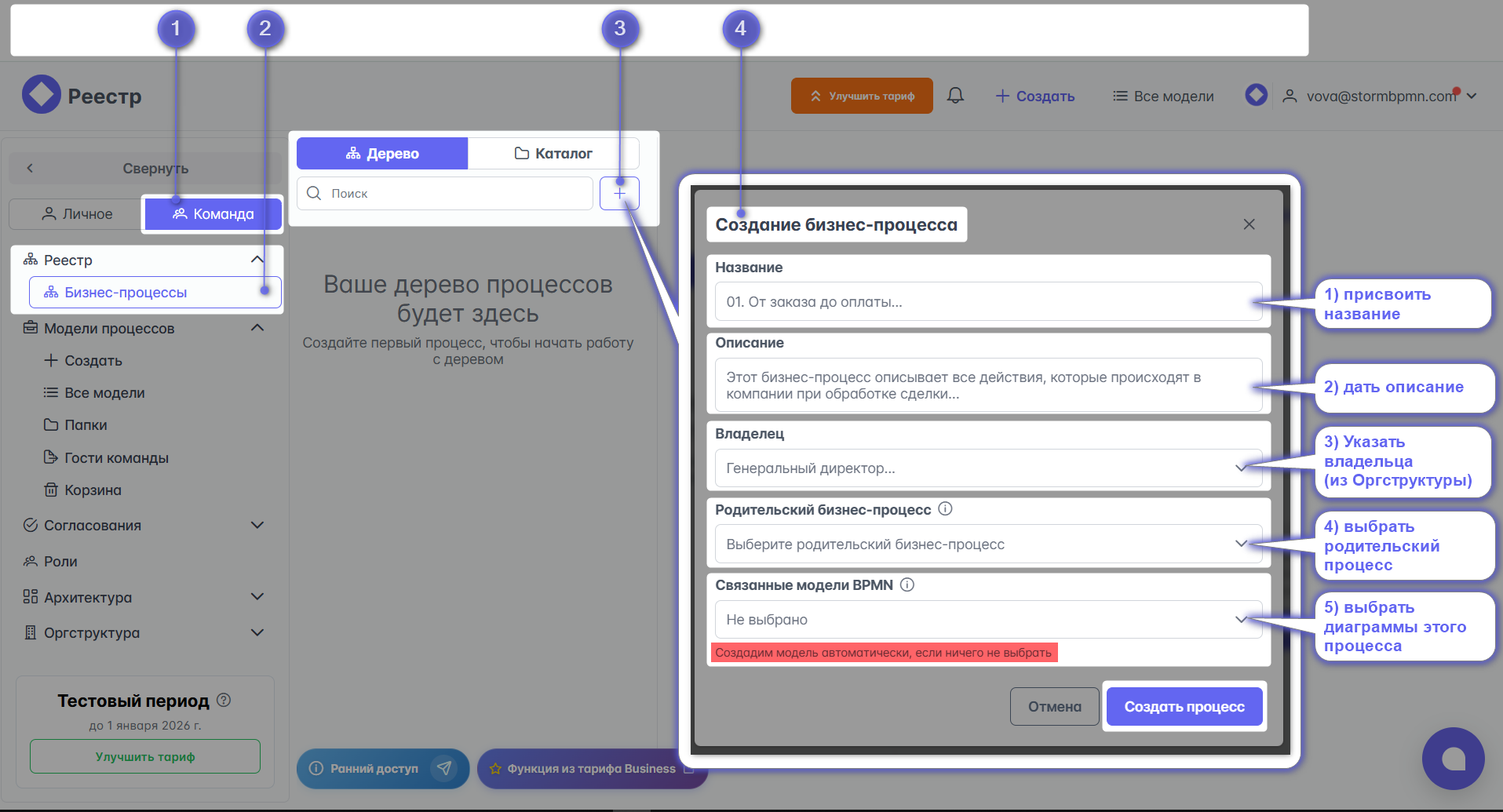Open the chat support bubble
The height and width of the screenshot is (812, 1503).
click(1453, 759)
